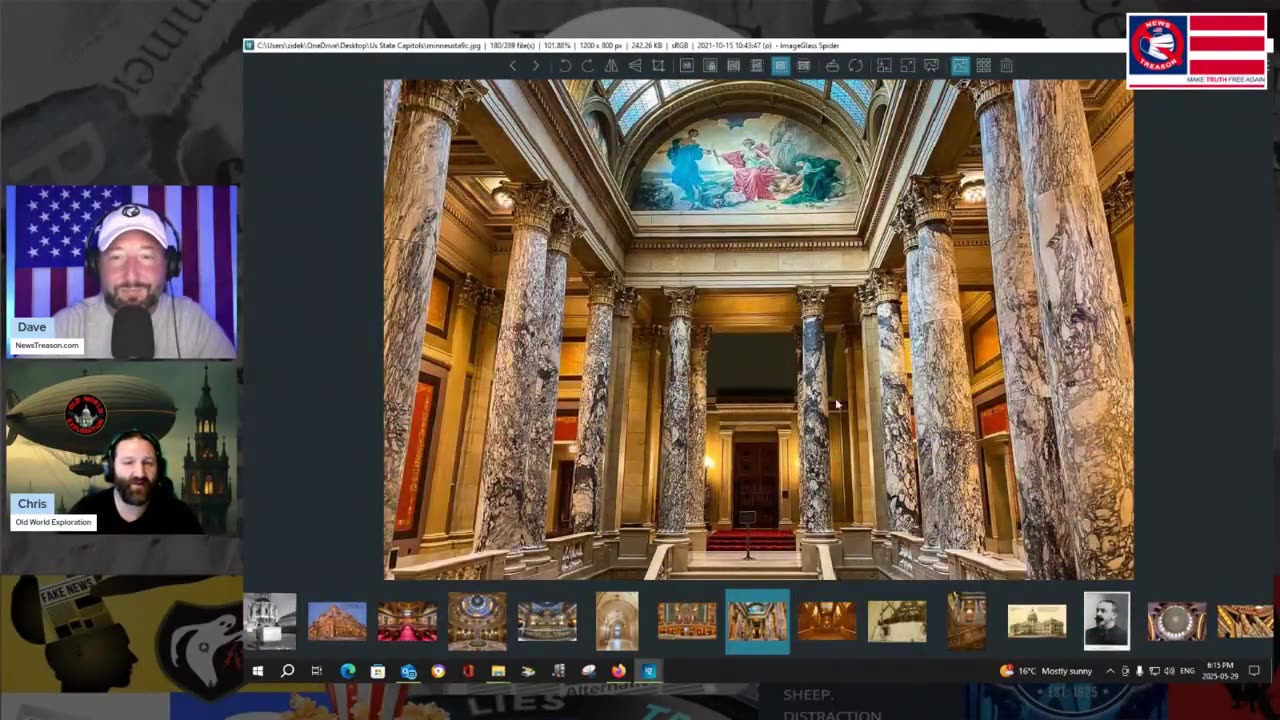The height and width of the screenshot is (720, 1280).
Task: Open the Office app on taskbar
Action: [468, 671]
